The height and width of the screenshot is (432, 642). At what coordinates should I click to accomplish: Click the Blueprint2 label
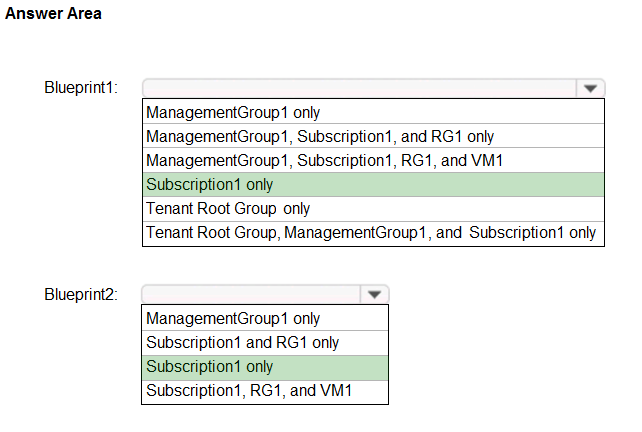(81, 295)
